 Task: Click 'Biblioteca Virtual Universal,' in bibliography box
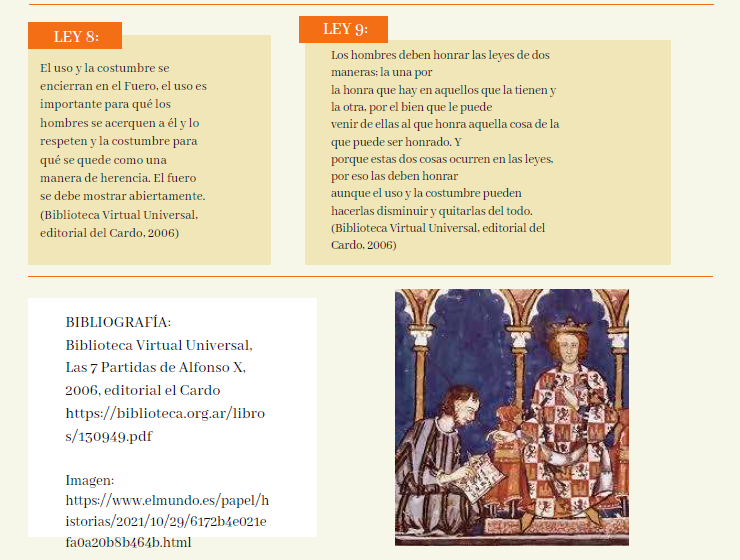tap(159, 345)
